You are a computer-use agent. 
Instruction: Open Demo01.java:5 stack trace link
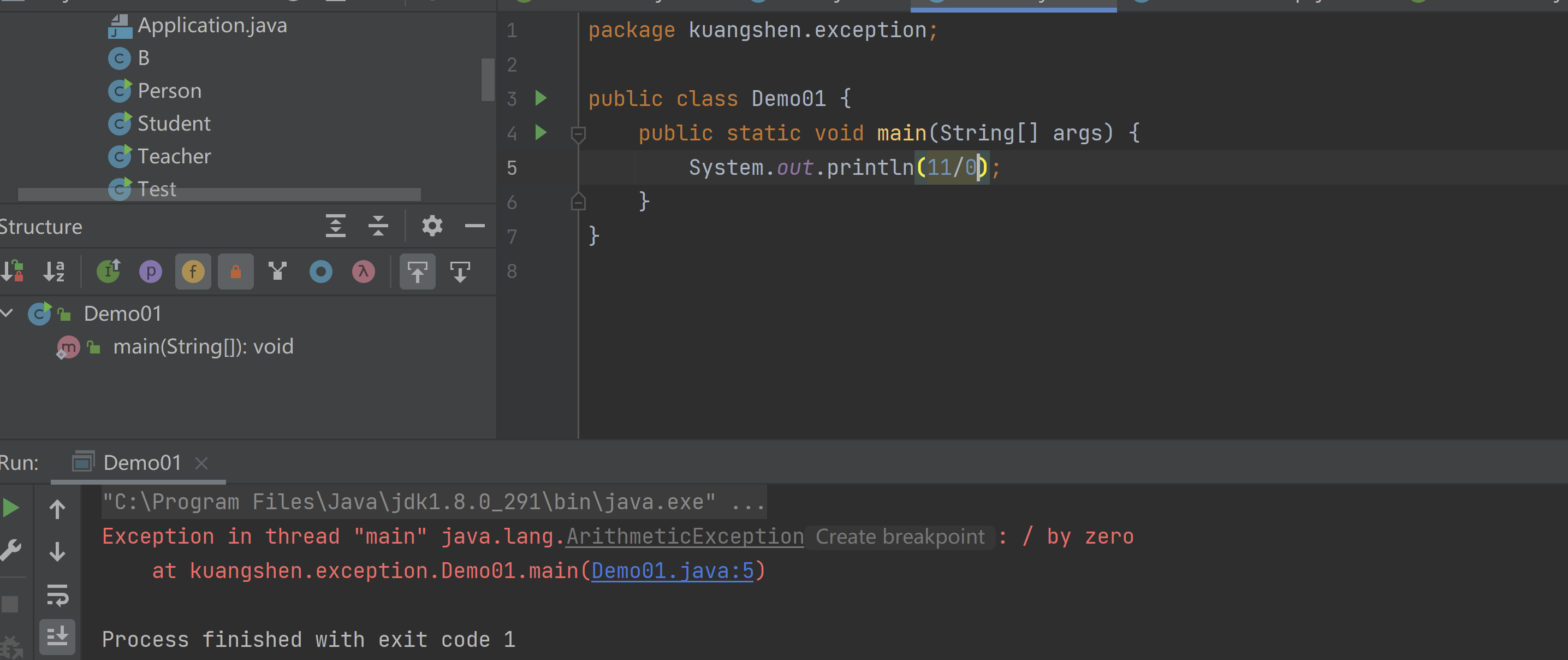pyautogui.click(x=672, y=571)
